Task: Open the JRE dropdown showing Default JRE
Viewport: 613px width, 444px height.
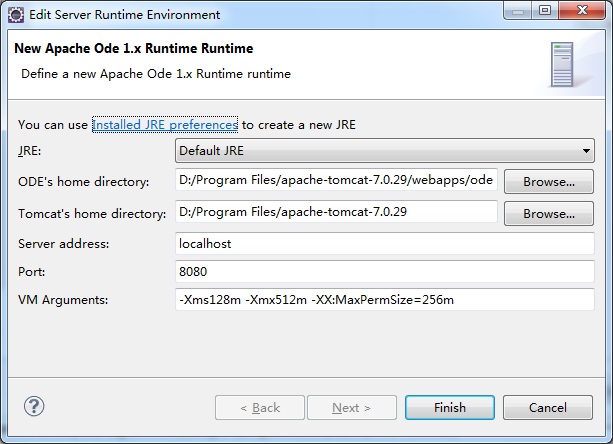Action: pos(385,150)
